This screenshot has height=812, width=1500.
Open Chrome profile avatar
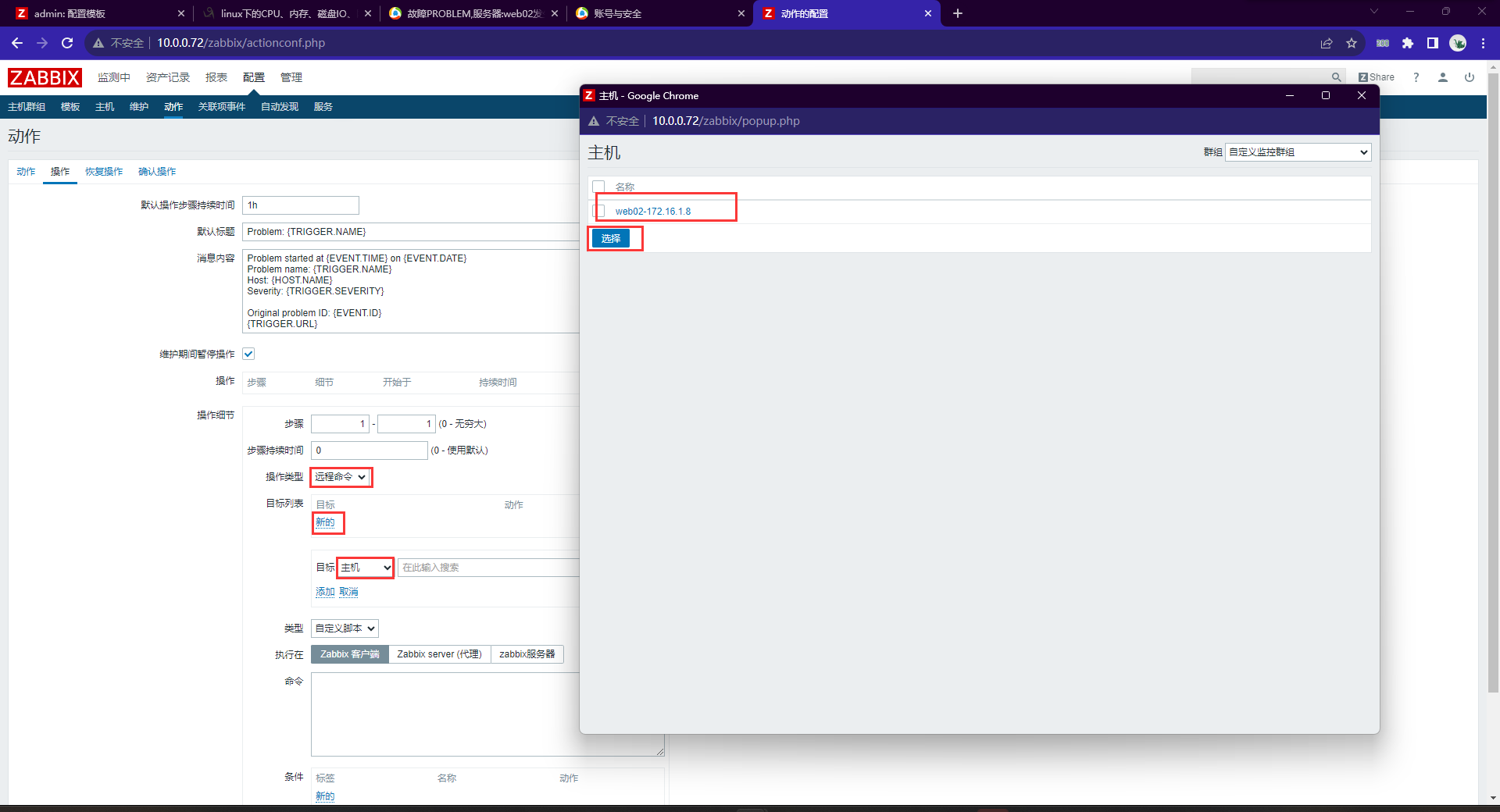pos(1458,43)
